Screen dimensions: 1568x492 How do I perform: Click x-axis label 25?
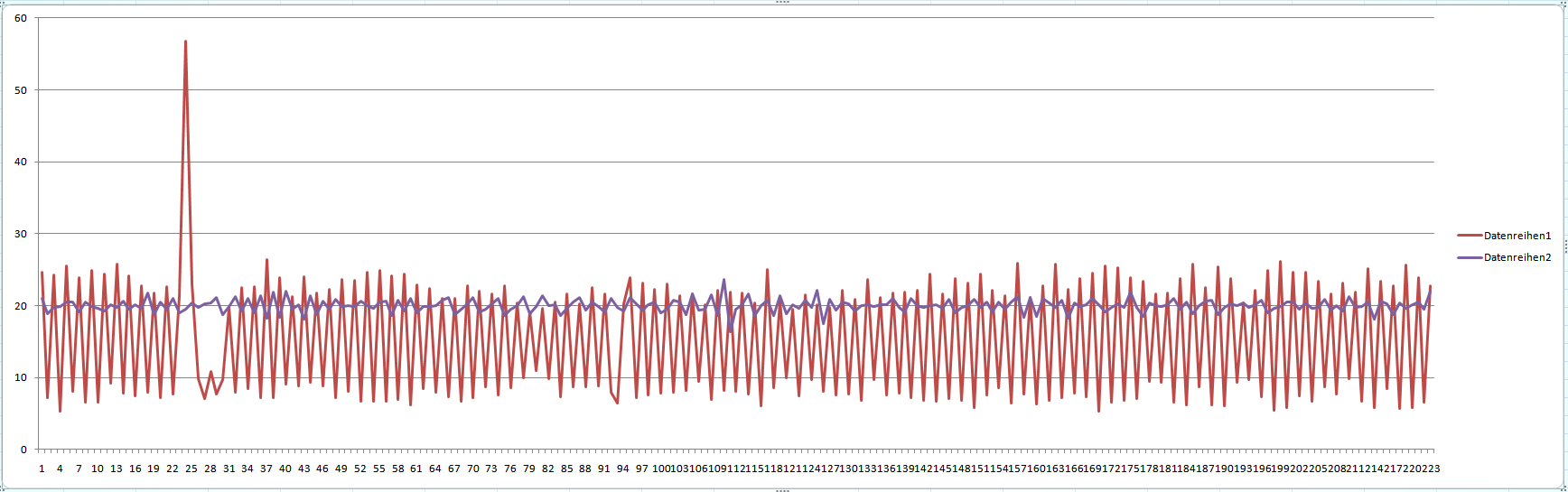pyautogui.click(x=191, y=469)
